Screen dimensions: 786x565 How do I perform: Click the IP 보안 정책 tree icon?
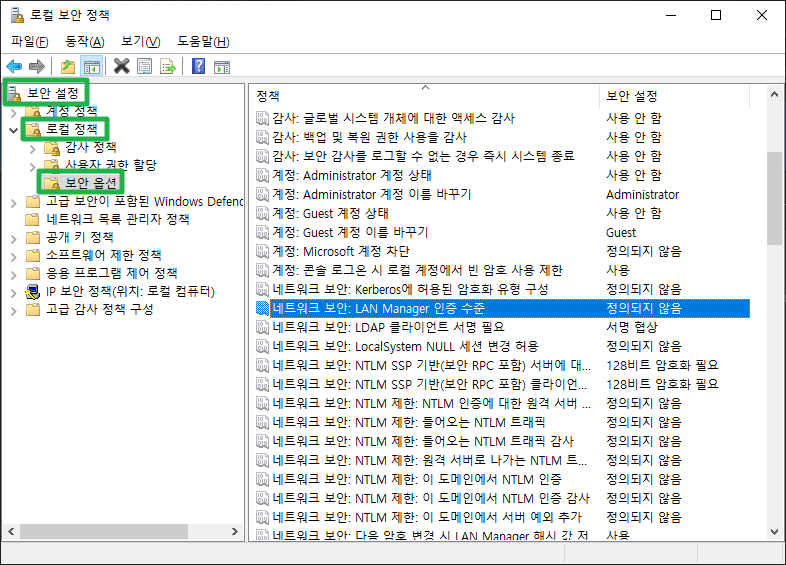click(33, 292)
